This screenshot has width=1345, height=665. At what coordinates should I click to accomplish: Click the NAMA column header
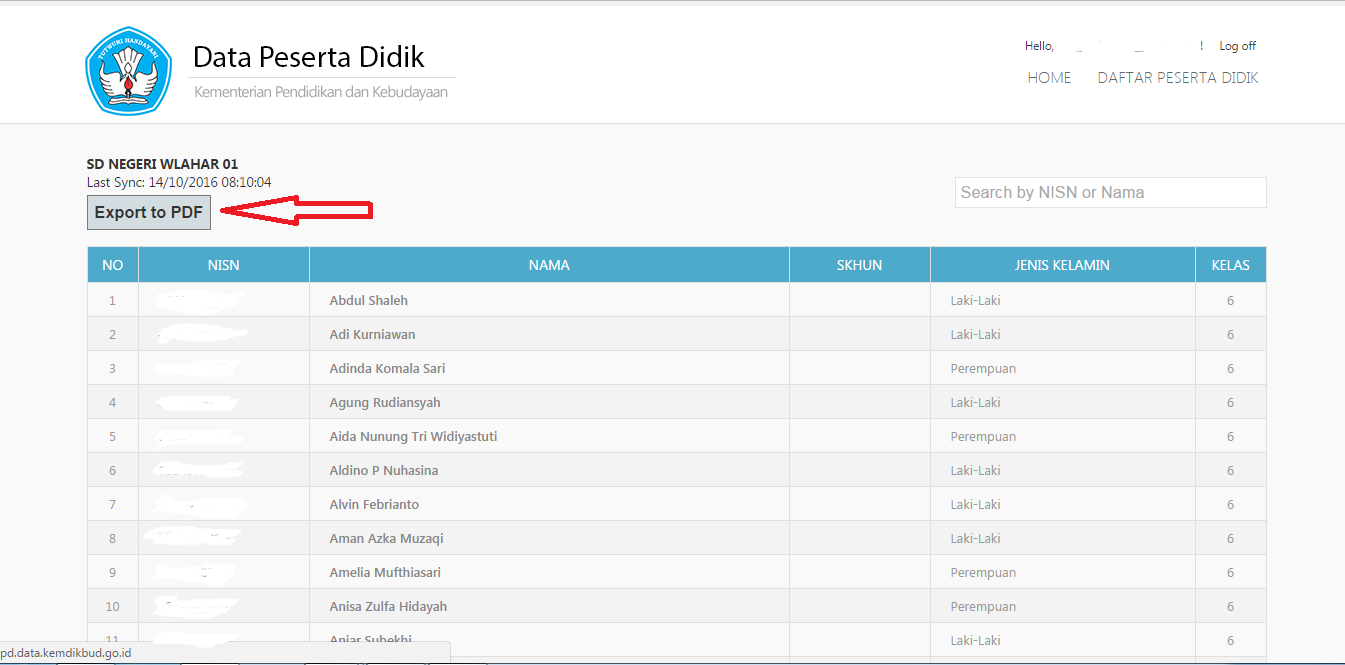click(549, 264)
